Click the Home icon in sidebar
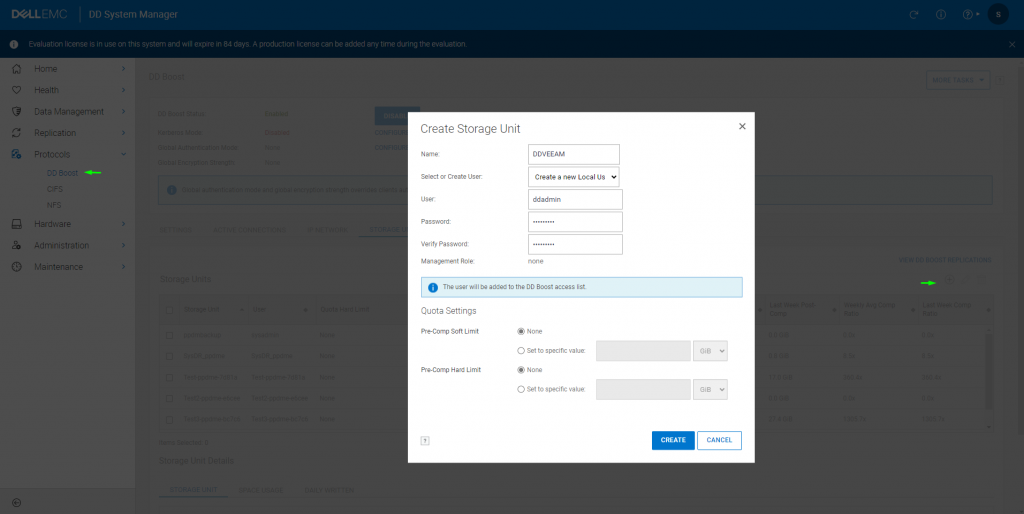 pyautogui.click(x=16, y=69)
